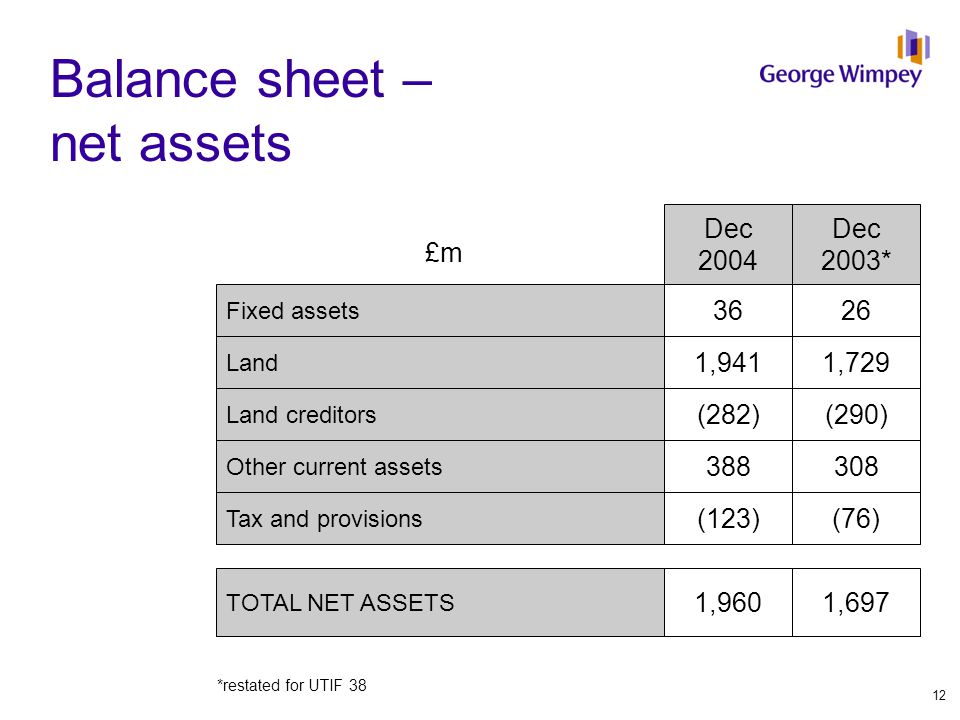Select the Dec 2003* column header

coord(856,244)
